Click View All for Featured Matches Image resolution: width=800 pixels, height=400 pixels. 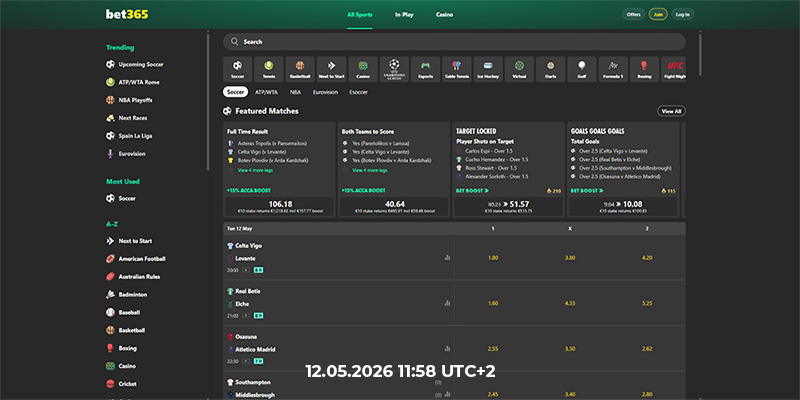(x=671, y=111)
